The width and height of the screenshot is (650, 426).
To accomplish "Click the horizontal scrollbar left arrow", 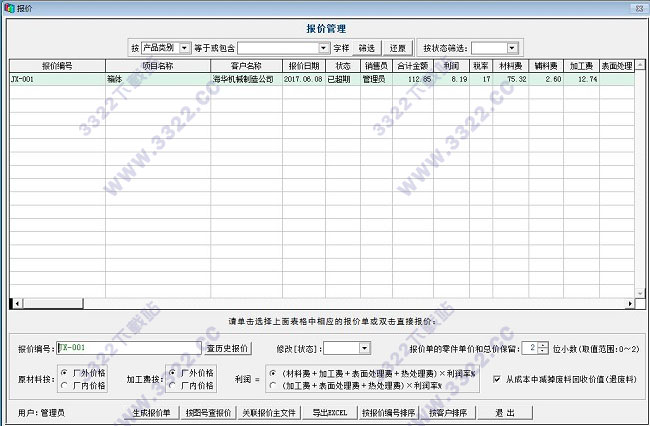I will pos(17,304).
